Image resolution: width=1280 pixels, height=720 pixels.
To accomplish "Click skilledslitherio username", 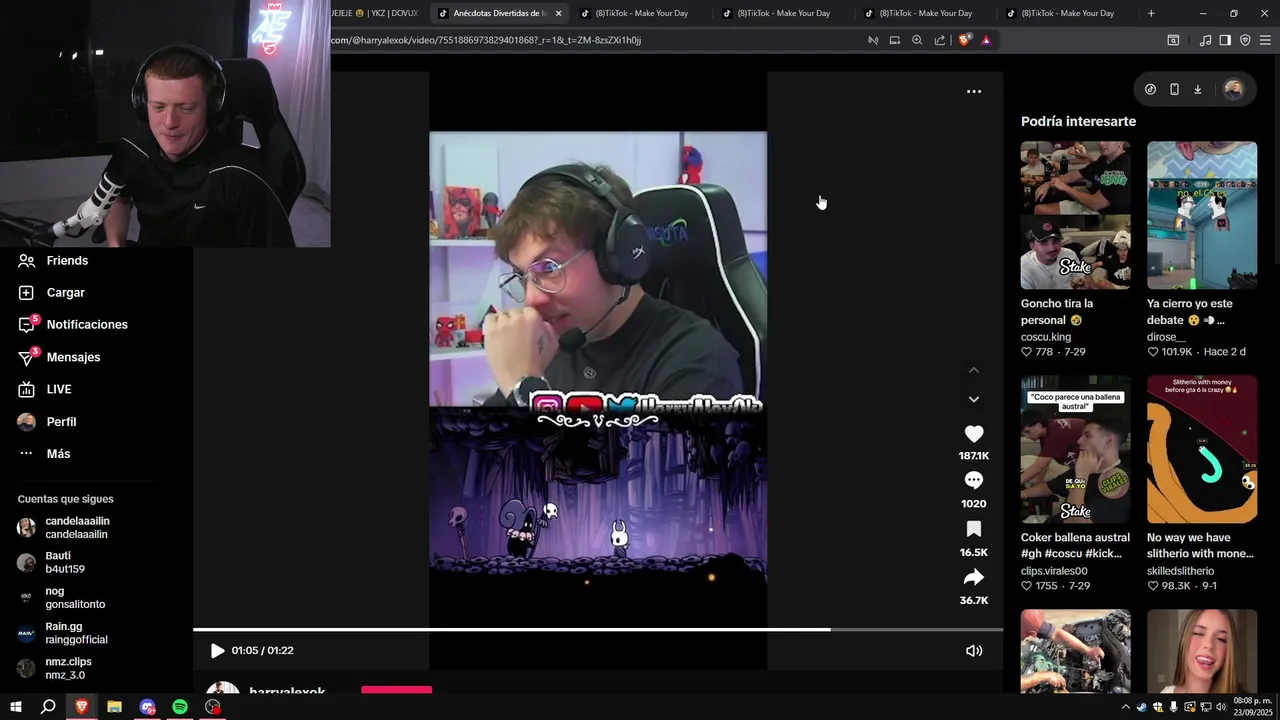I will (x=1180, y=571).
